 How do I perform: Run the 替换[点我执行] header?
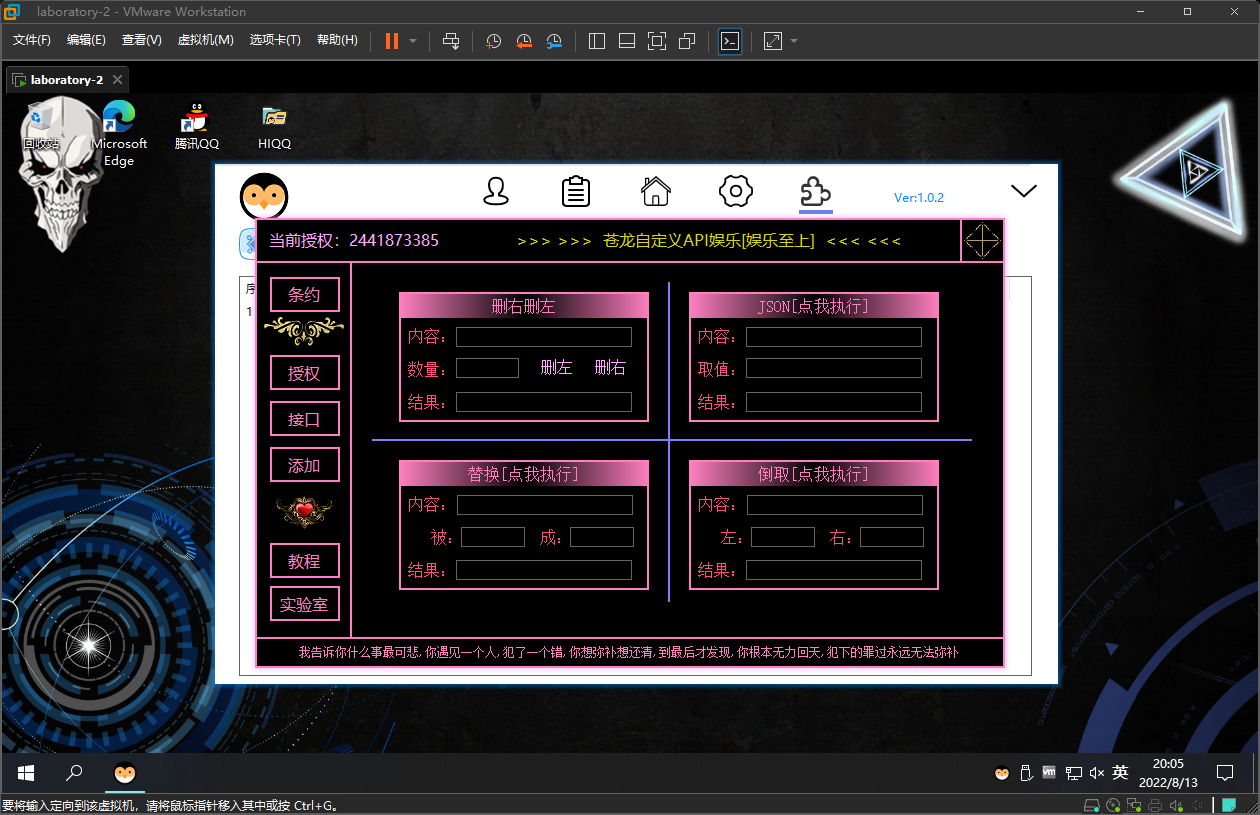click(x=524, y=474)
